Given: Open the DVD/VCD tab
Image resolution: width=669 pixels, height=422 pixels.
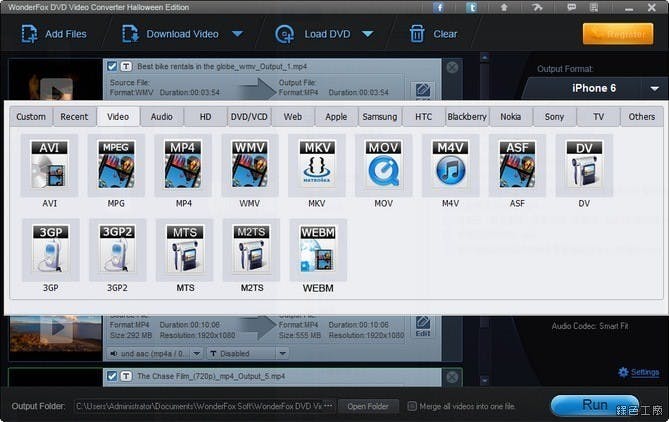Looking at the screenshot, I should tap(249, 117).
